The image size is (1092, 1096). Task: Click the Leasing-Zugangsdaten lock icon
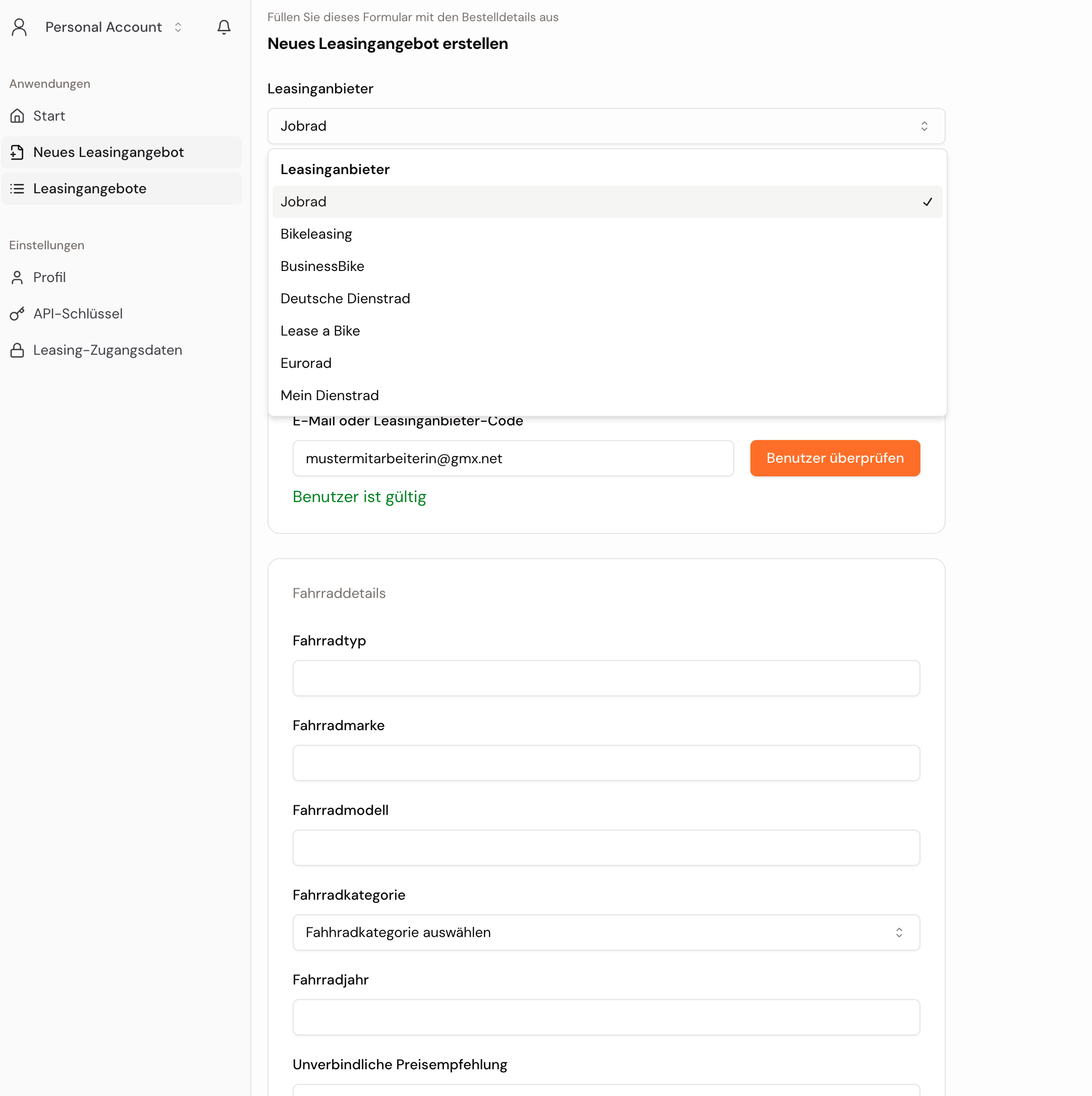pyautogui.click(x=17, y=350)
